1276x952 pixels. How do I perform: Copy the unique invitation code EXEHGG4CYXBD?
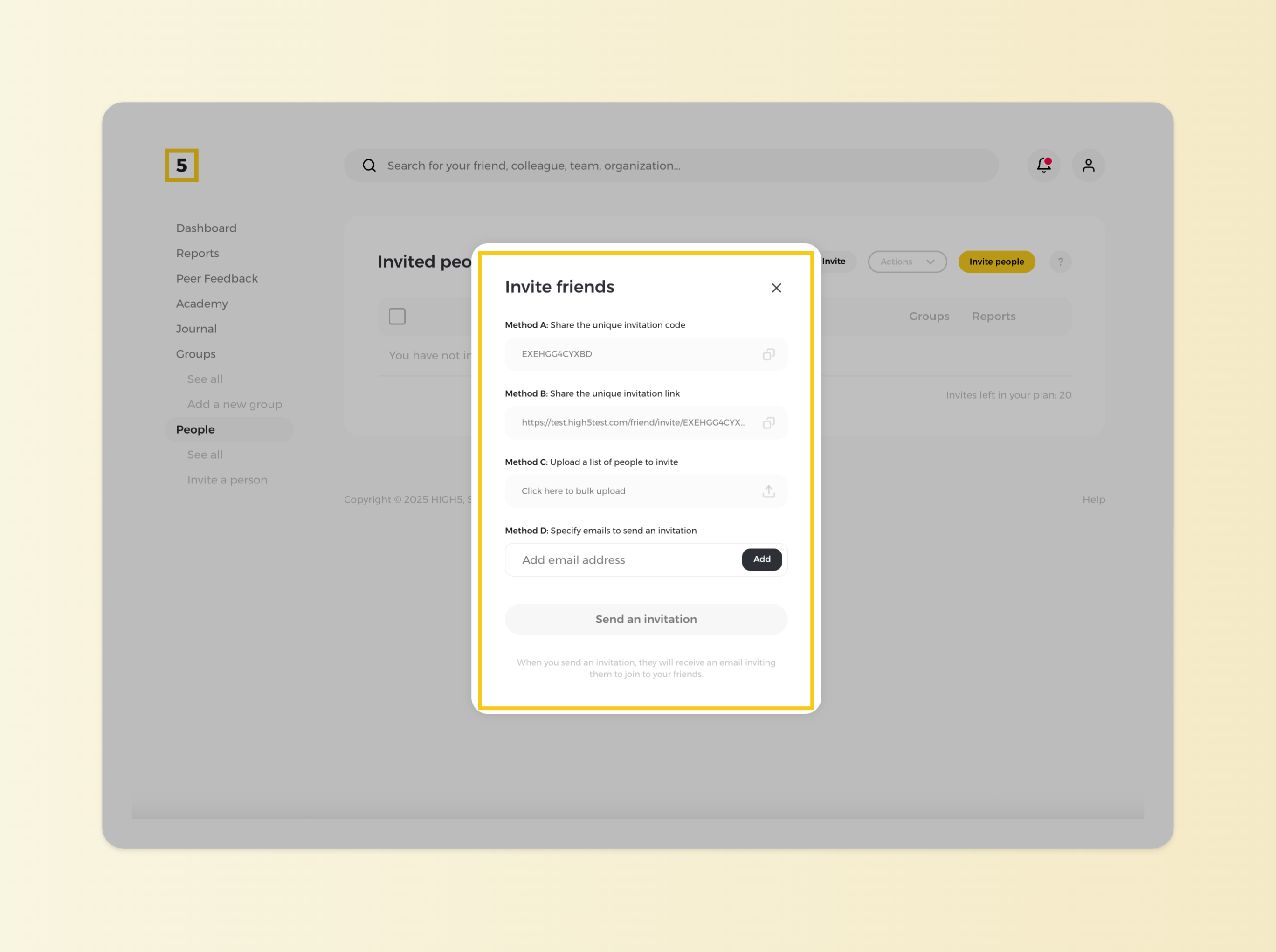[x=768, y=354]
